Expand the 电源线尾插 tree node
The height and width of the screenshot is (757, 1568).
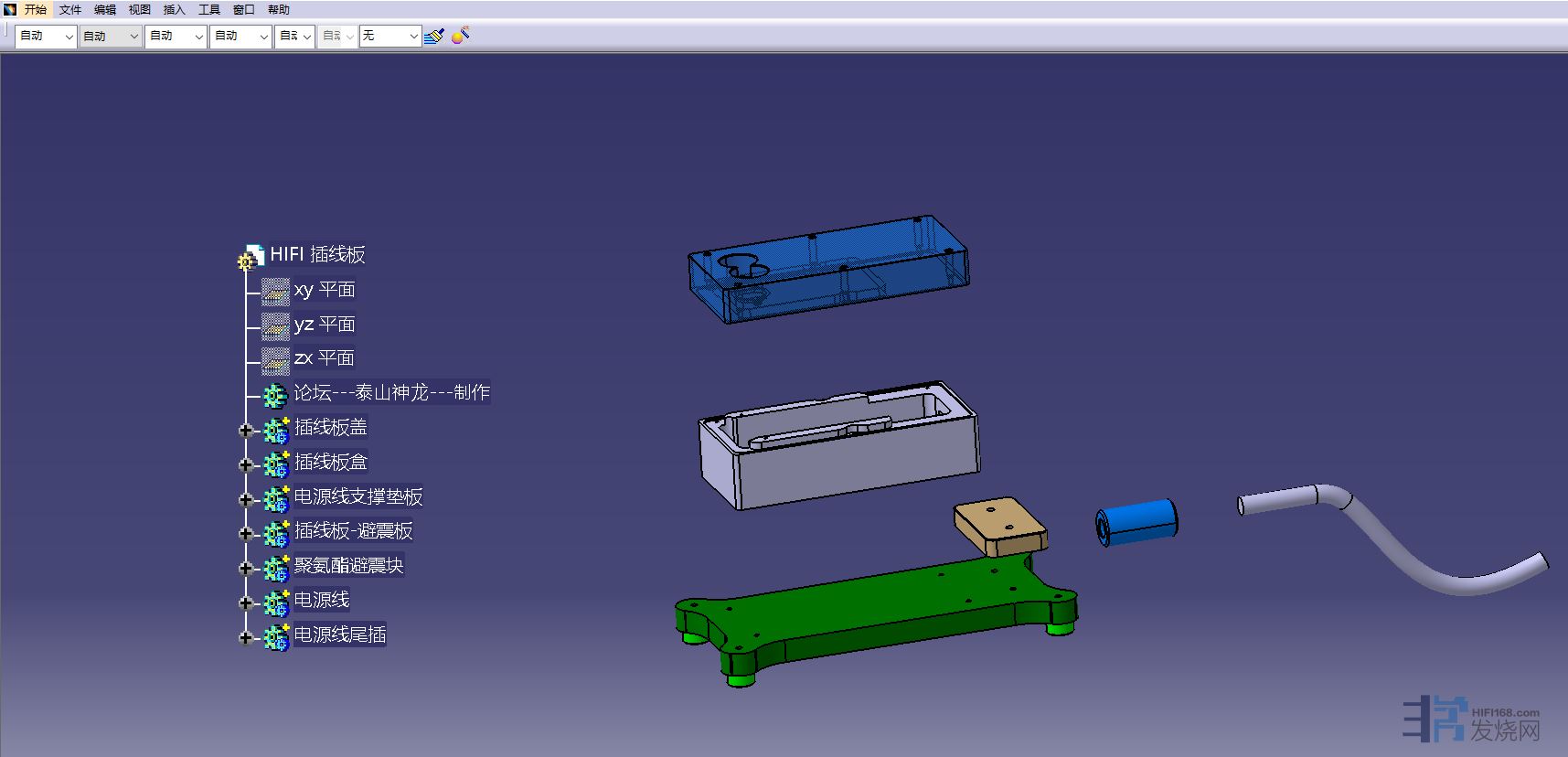(x=245, y=637)
